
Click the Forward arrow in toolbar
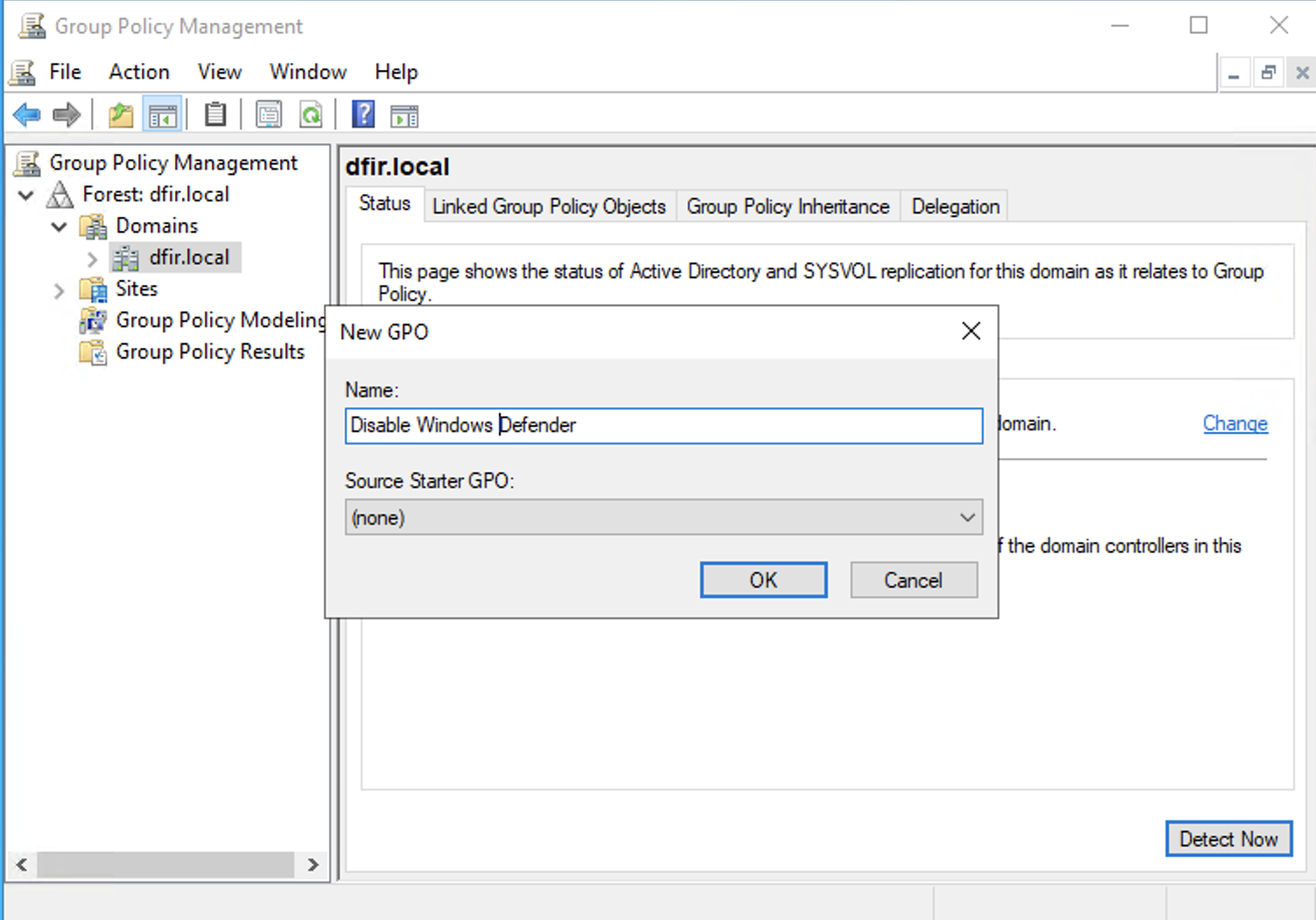(x=66, y=115)
